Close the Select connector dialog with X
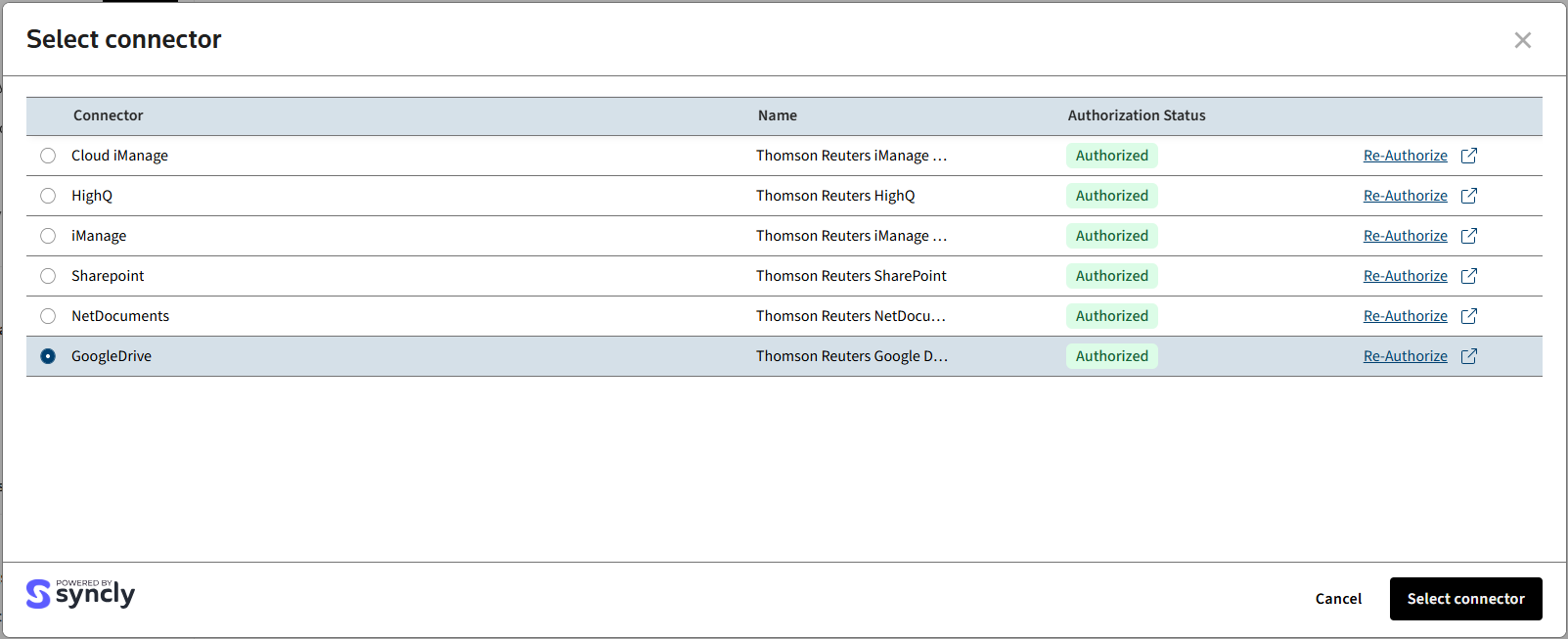This screenshot has height=639, width=1568. click(x=1522, y=40)
